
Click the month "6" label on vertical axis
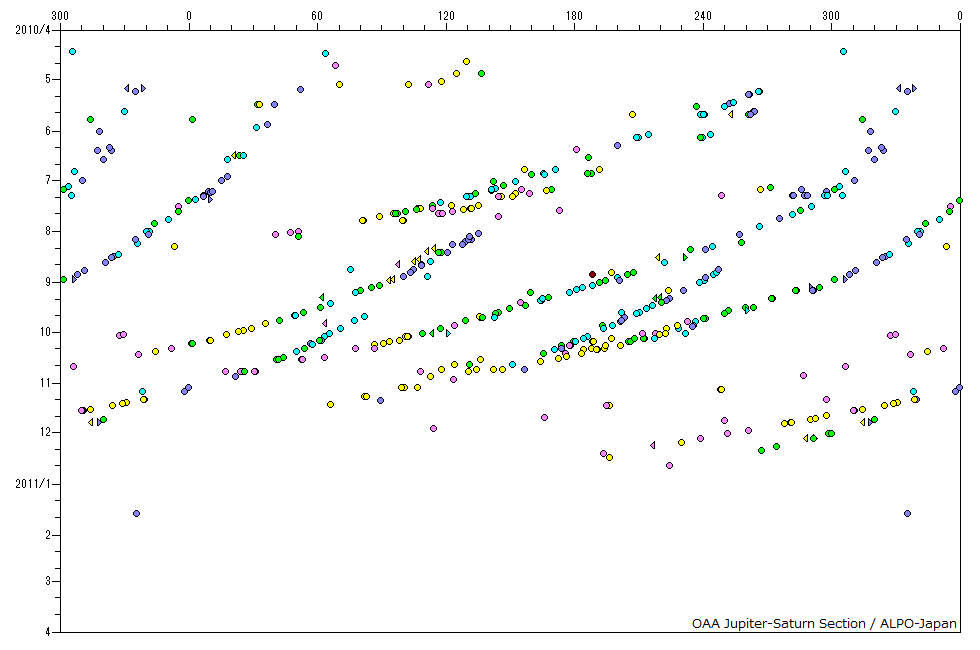[48, 131]
